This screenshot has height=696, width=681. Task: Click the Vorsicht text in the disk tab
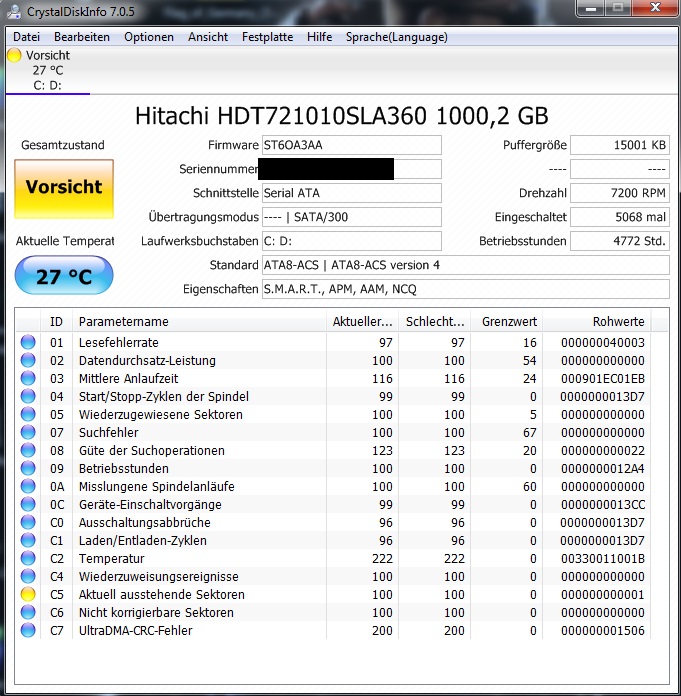click(48, 55)
